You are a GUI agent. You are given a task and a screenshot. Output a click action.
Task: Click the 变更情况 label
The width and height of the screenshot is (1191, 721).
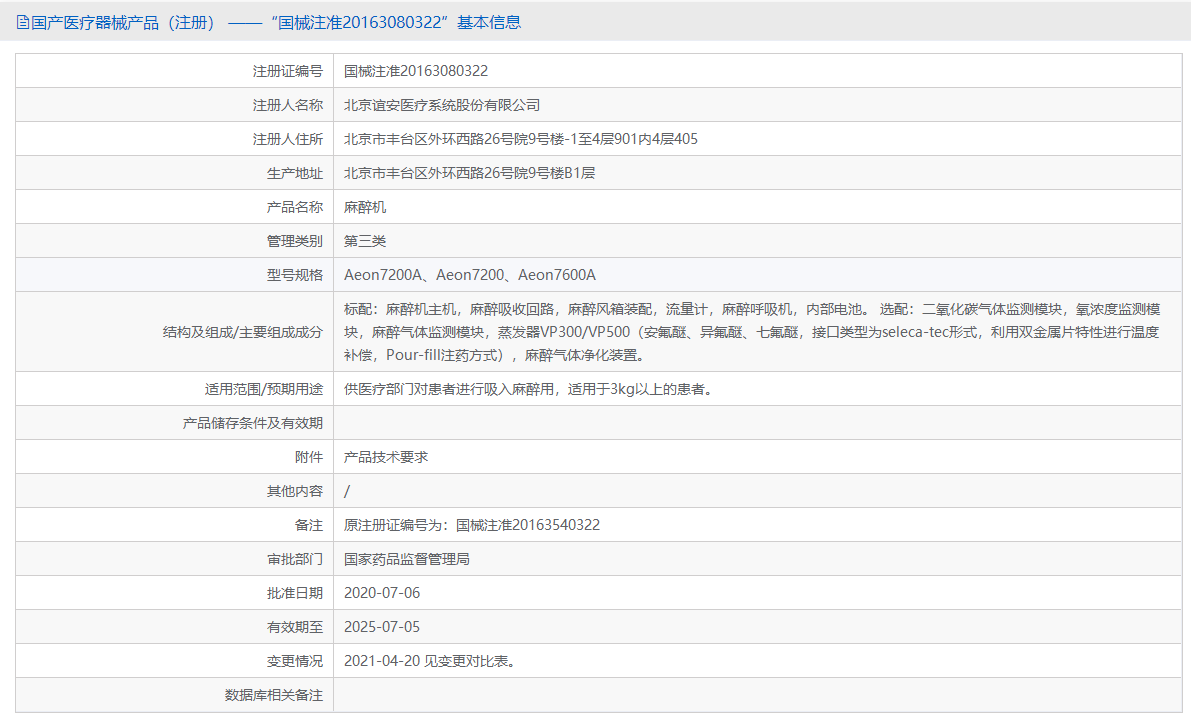click(295, 661)
